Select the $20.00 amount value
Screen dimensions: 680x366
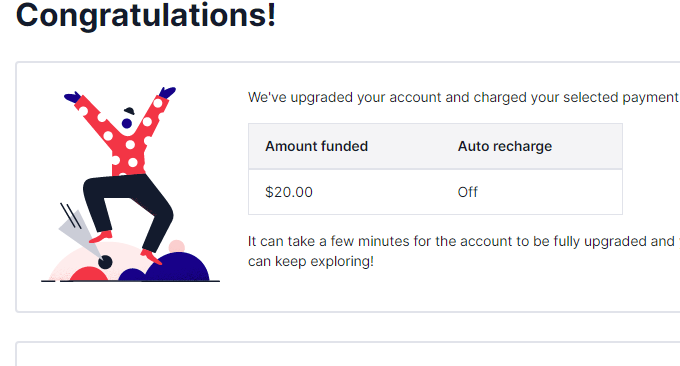pos(289,192)
